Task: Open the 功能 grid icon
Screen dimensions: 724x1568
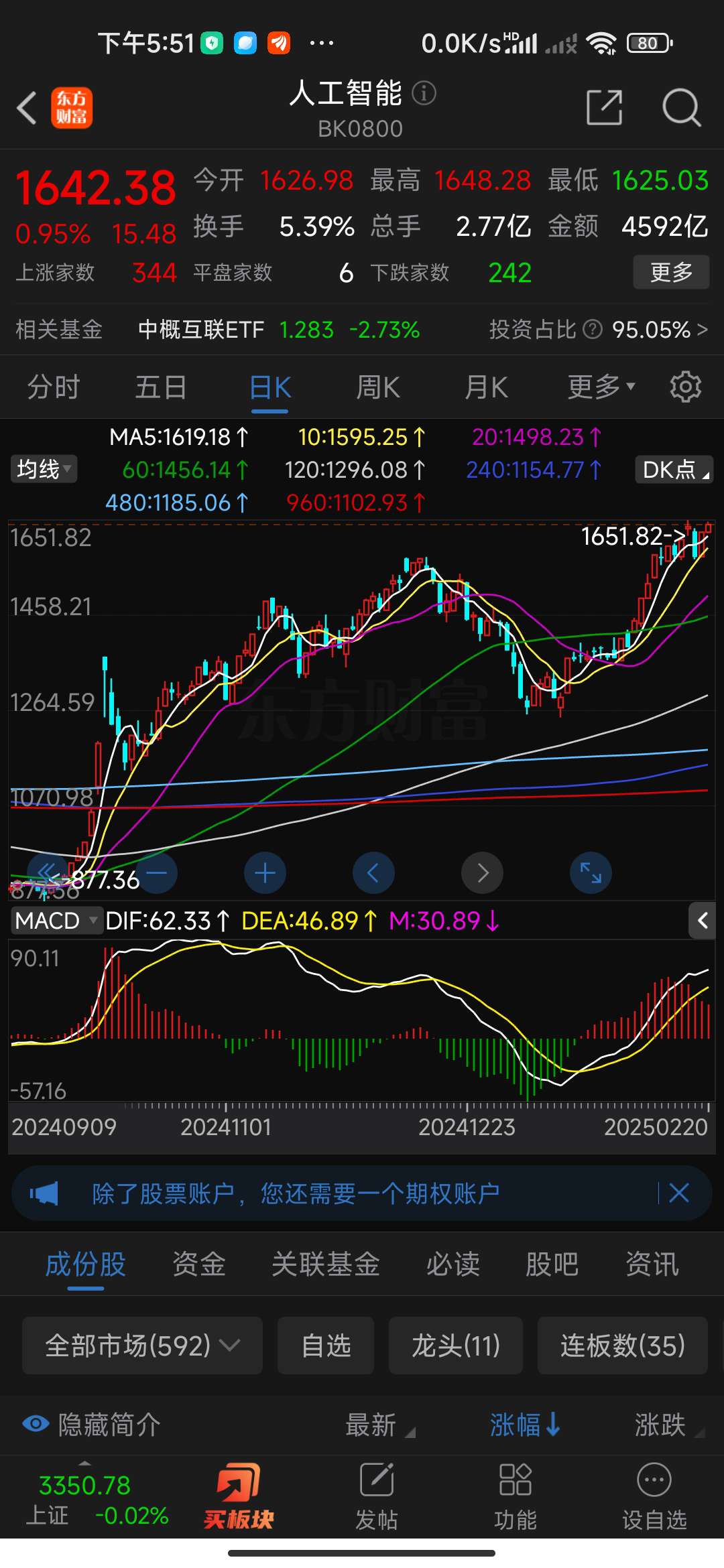Action: coord(516,1496)
